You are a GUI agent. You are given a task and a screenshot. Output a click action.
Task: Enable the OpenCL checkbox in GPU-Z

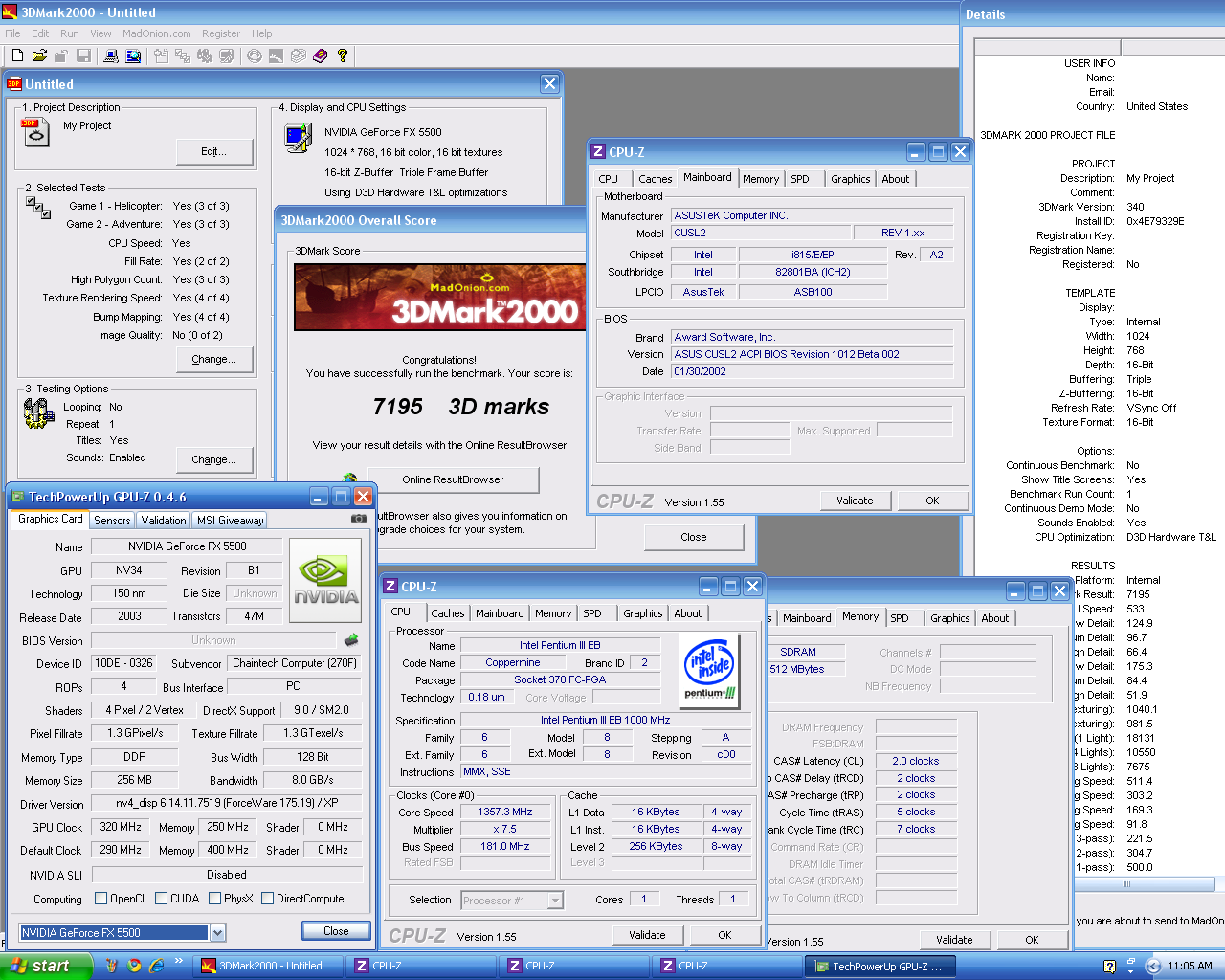tap(100, 899)
